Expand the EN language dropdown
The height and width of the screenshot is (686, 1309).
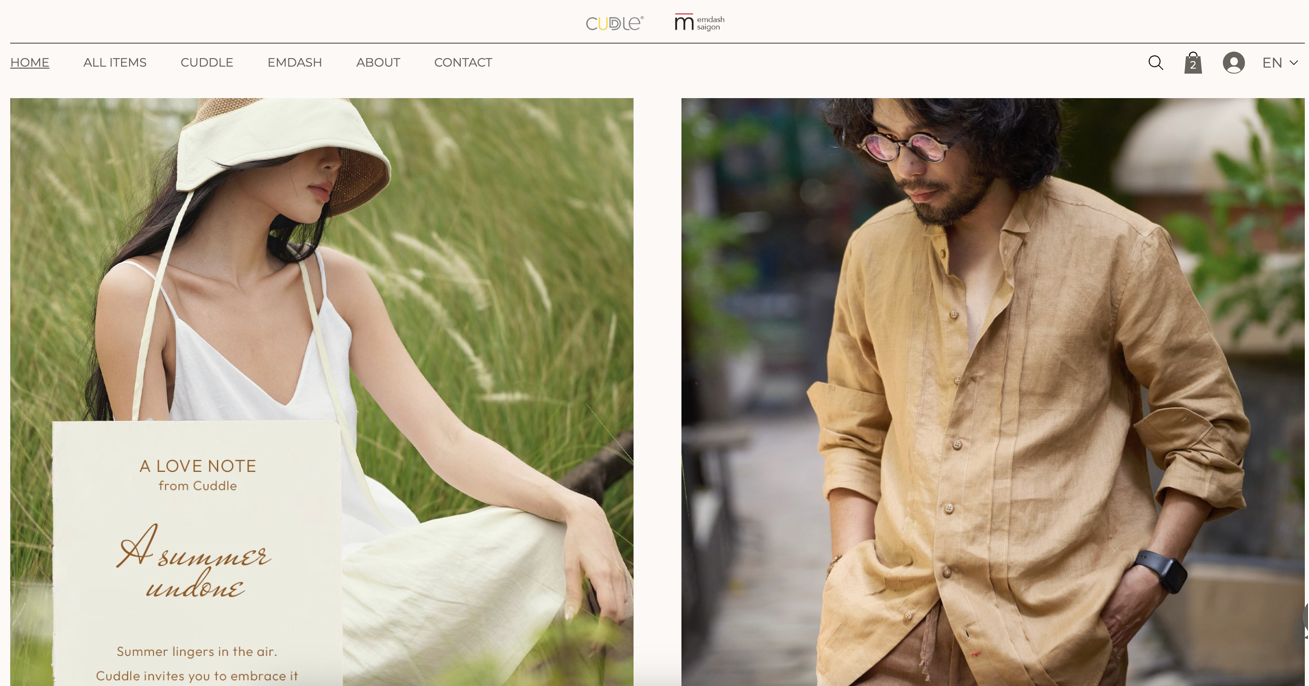pyautogui.click(x=1280, y=63)
